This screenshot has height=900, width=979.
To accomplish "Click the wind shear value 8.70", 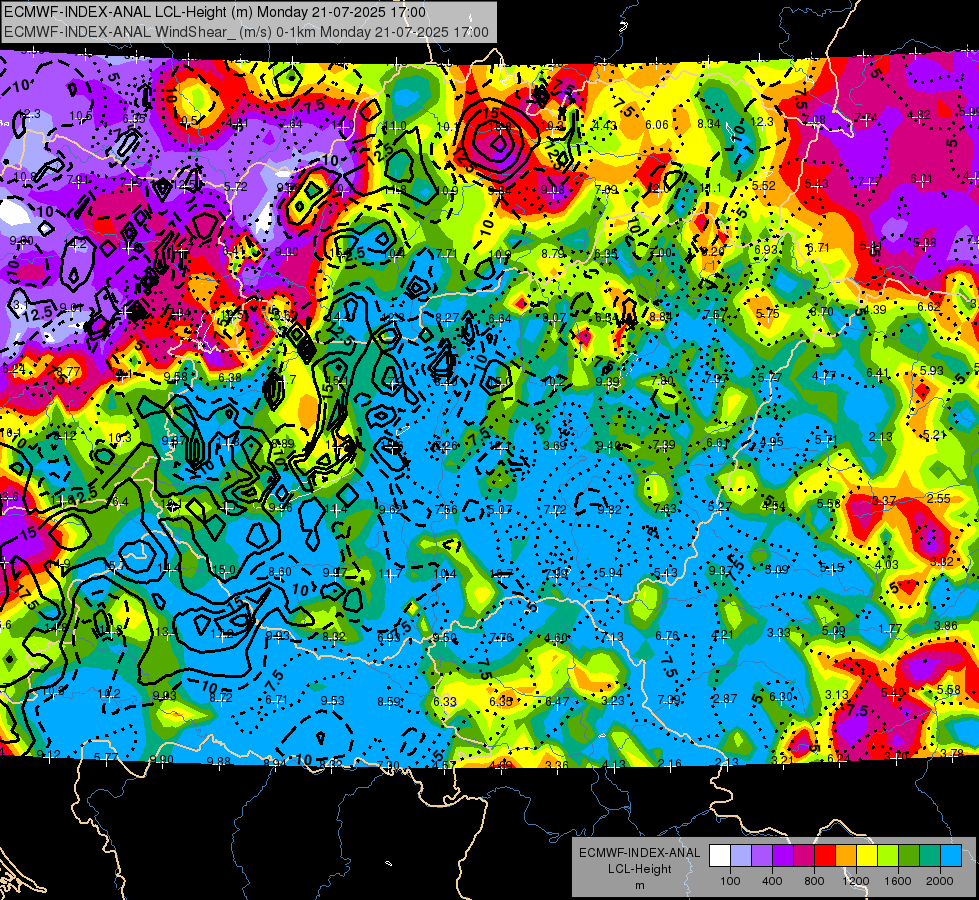I will click(821, 312).
